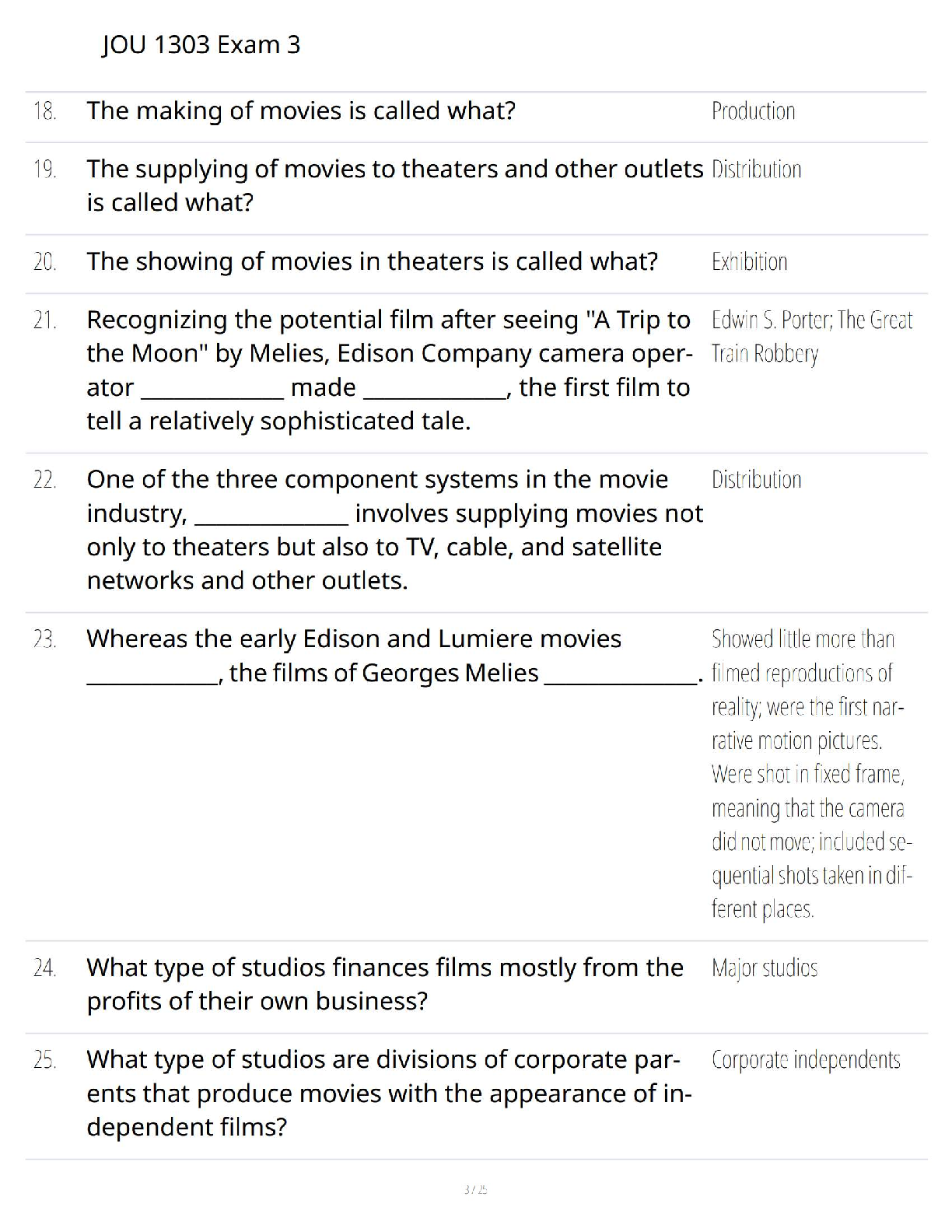The height and width of the screenshot is (1232, 952).
Task: Select question 22 about three component systems
Action: coord(394,530)
